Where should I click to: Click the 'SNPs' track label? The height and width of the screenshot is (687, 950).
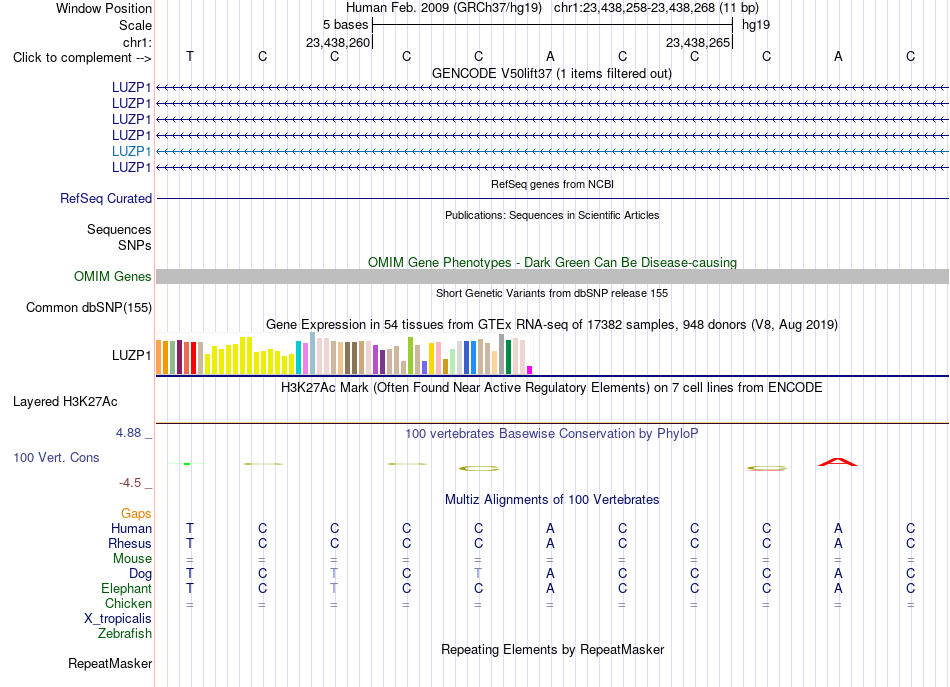135,245
